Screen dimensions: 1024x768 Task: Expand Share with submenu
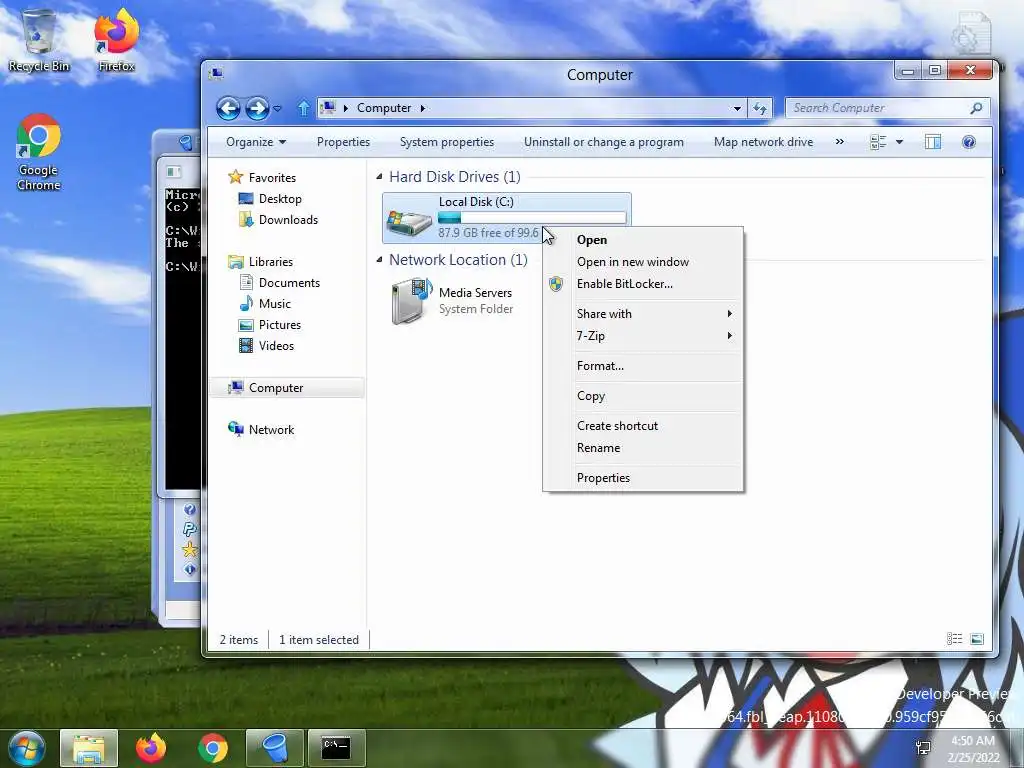(x=643, y=314)
